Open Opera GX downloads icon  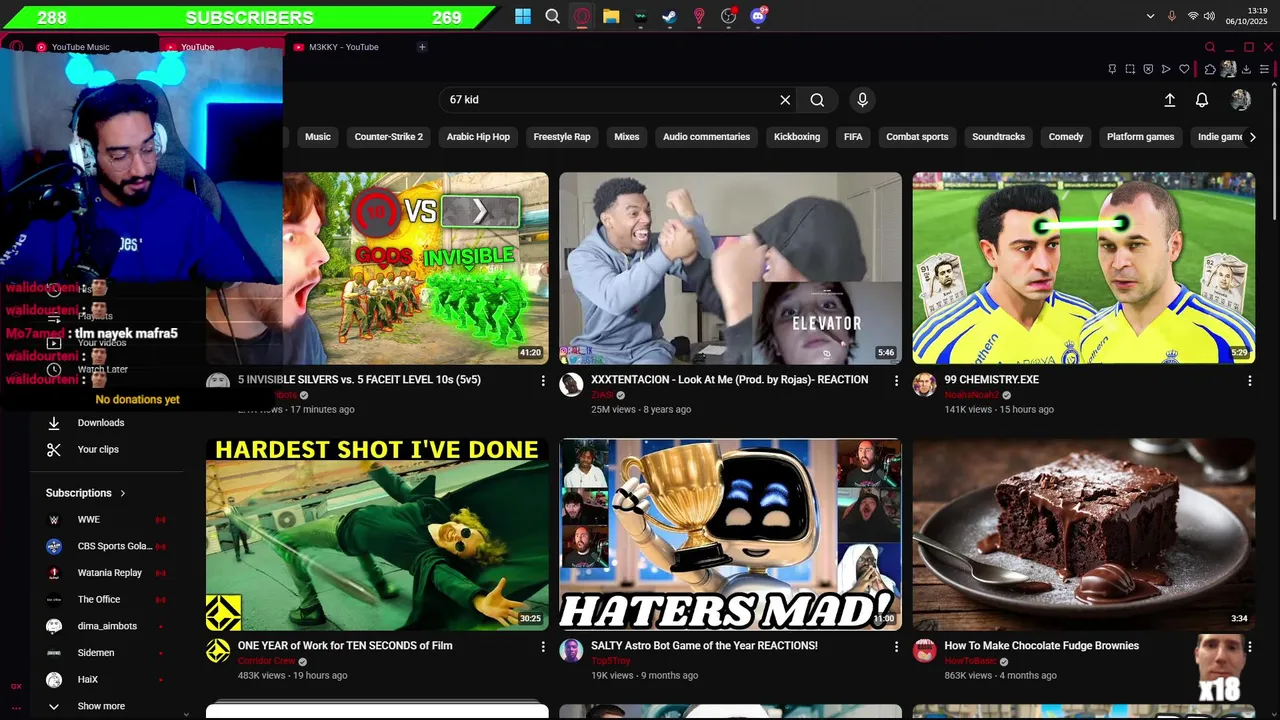coord(1246,69)
